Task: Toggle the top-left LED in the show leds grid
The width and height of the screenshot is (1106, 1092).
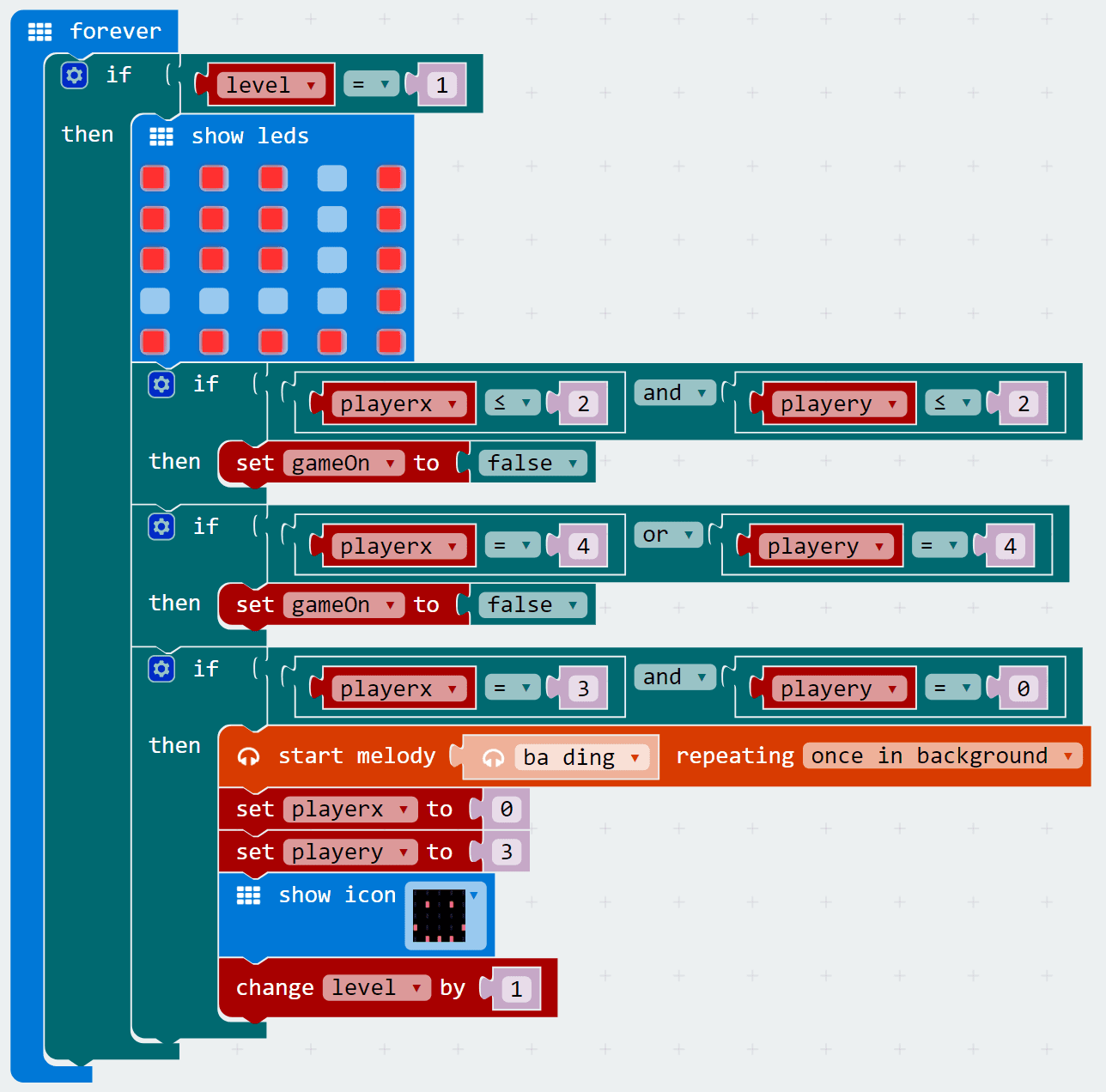Action: point(155,179)
